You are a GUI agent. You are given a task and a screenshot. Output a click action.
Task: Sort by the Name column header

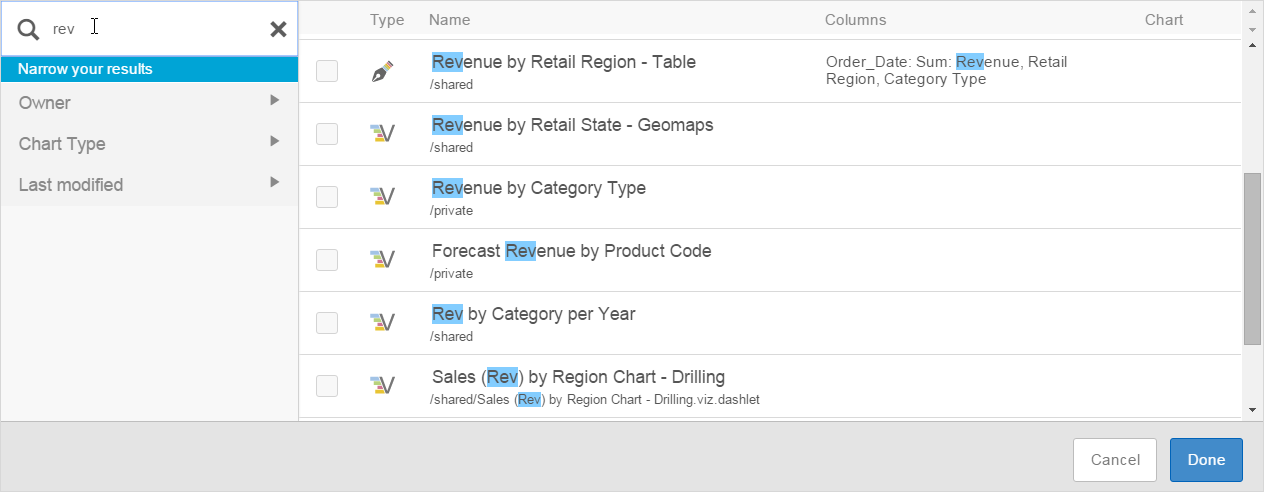click(x=449, y=20)
